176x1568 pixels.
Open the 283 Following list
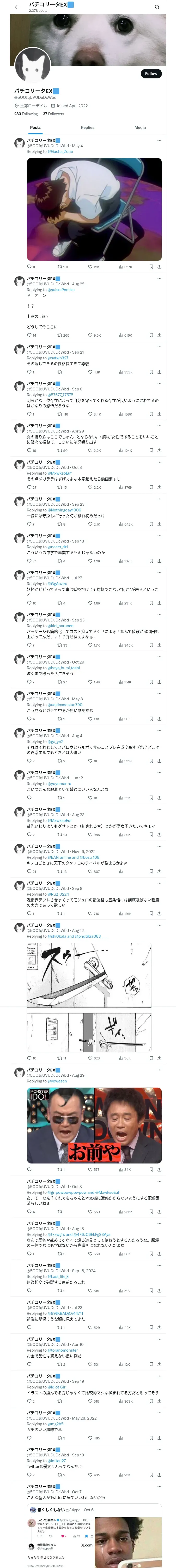[x=26, y=114]
